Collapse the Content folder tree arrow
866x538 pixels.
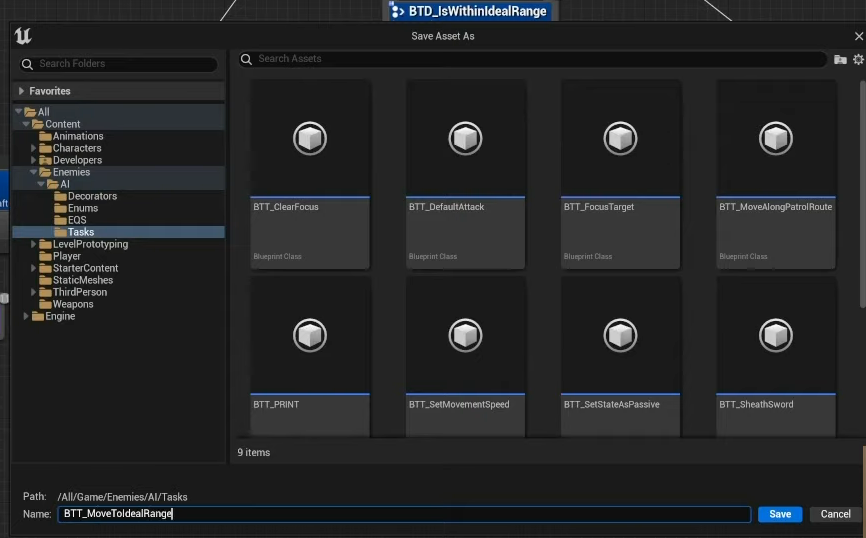27,124
